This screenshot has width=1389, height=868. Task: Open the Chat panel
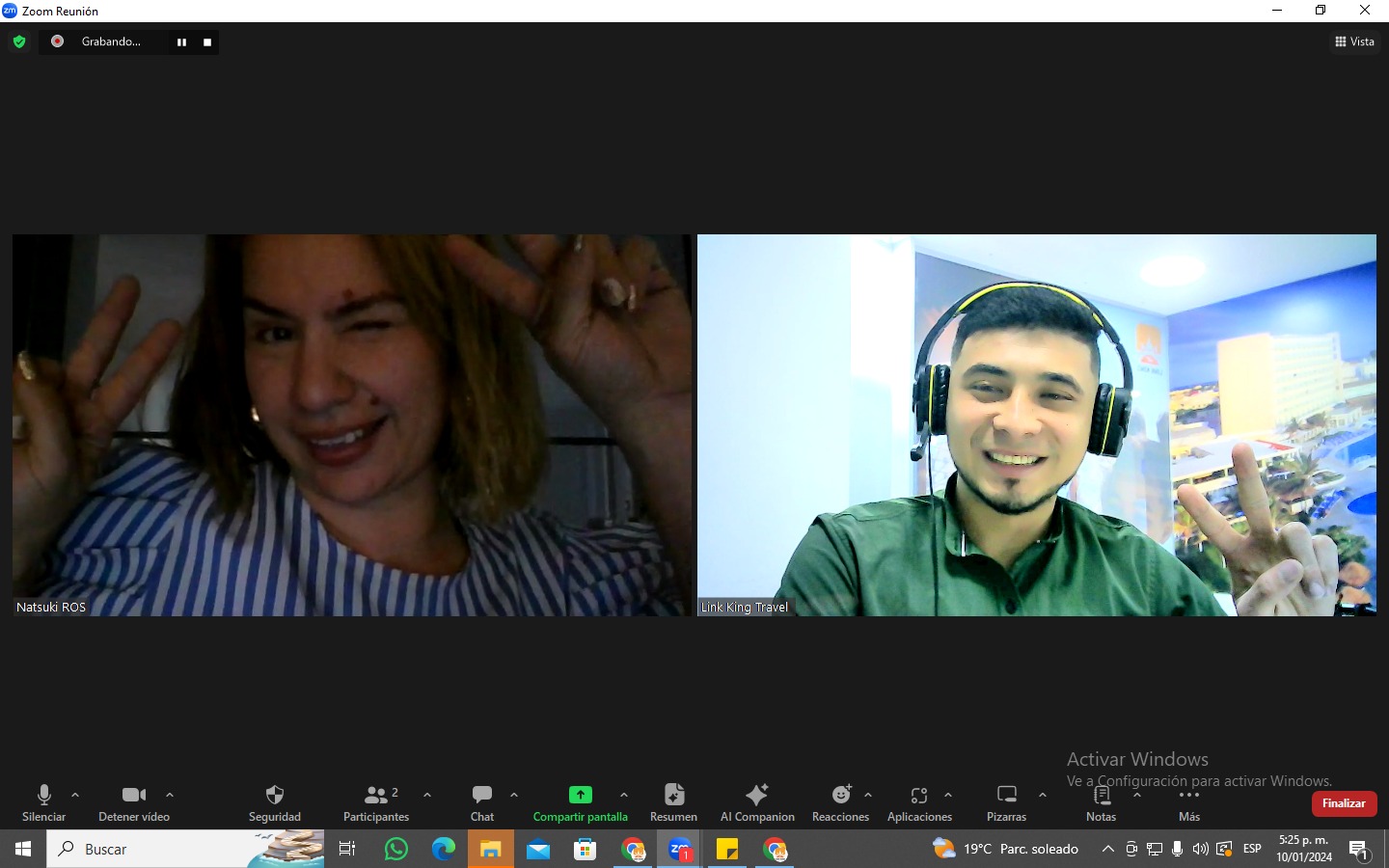[482, 796]
